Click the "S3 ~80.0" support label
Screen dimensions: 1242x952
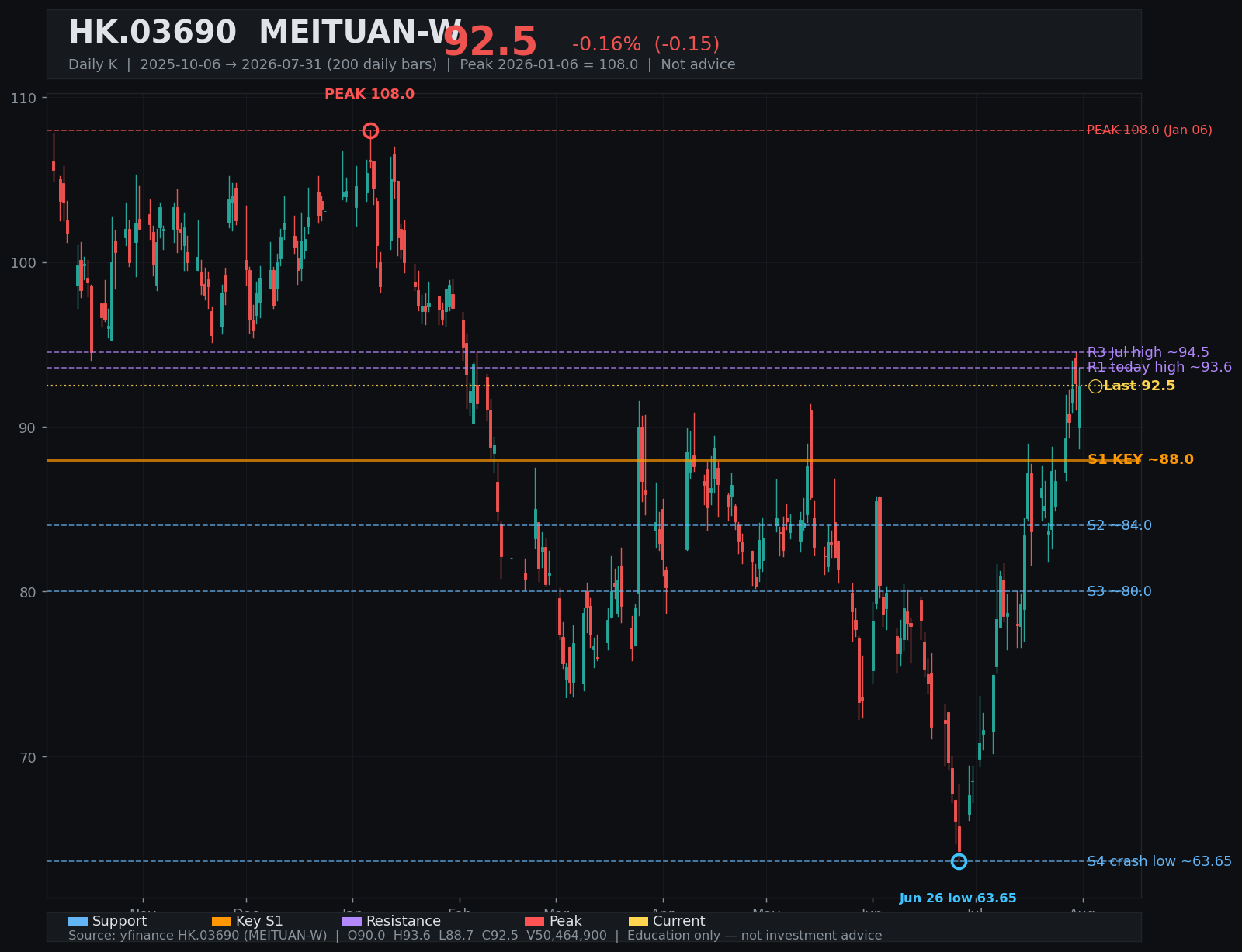tap(1119, 592)
